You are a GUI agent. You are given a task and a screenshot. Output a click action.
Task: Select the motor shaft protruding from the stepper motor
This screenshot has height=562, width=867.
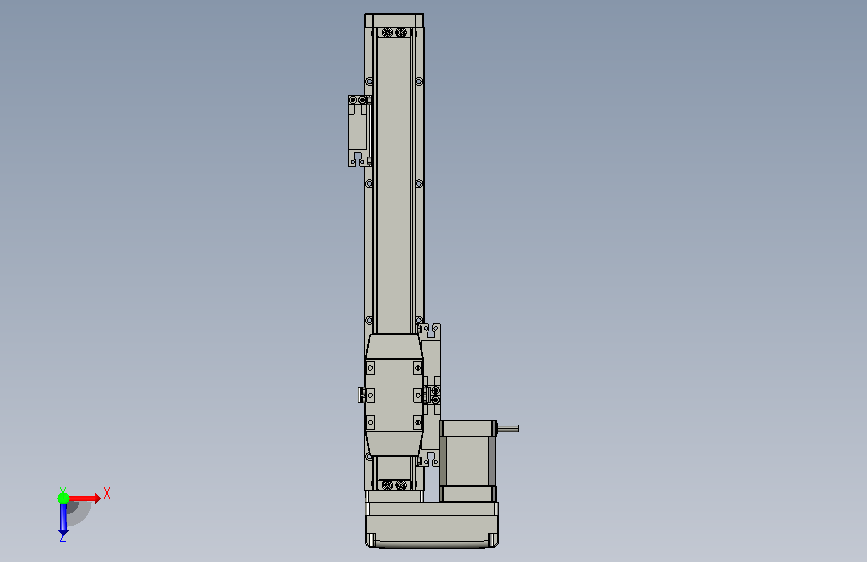[508, 428]
